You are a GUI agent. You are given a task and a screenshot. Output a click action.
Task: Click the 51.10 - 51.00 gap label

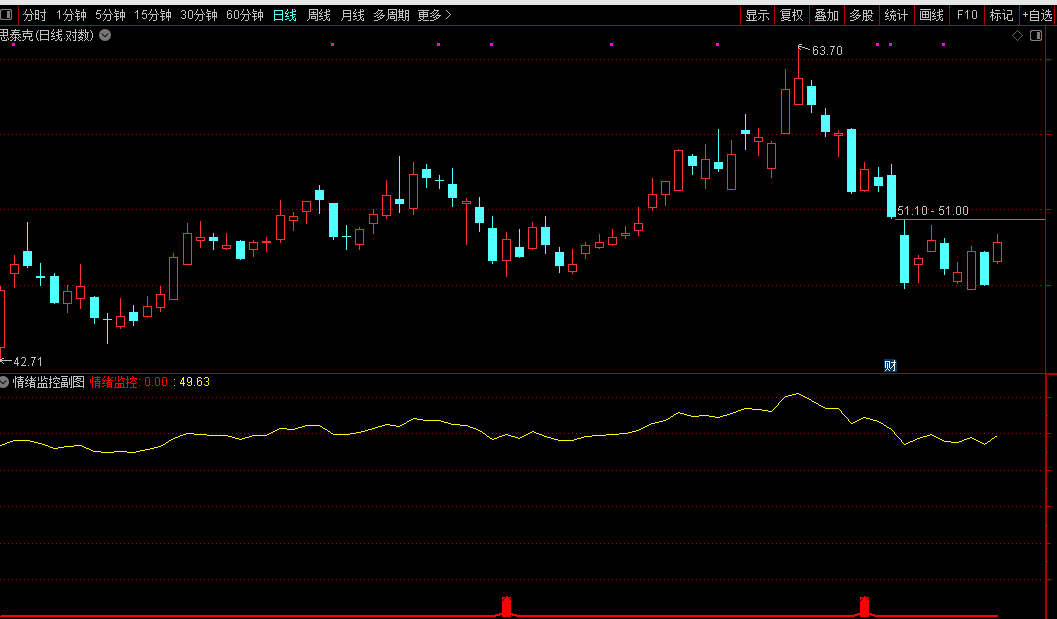click(933, 210)
